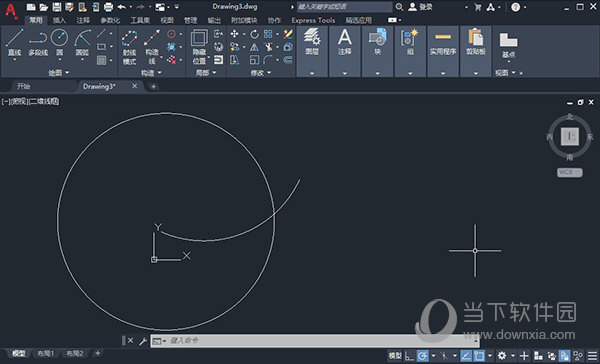Click the search magnifier icon
This screenshot has width=600, height=364.
point(399,7)
